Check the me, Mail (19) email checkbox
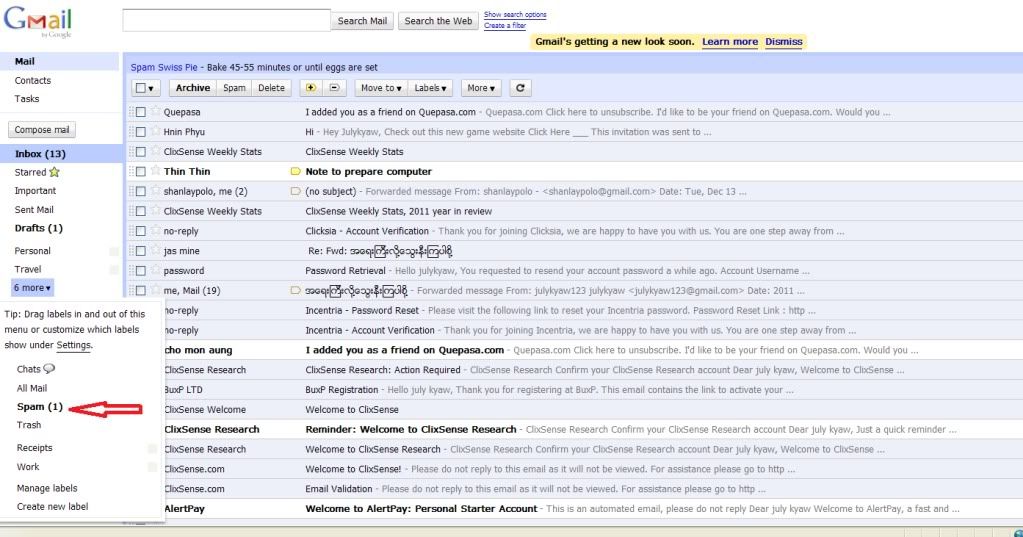Screen dimensions: 1023x537 pyautogui.click(x=140, y=290)
